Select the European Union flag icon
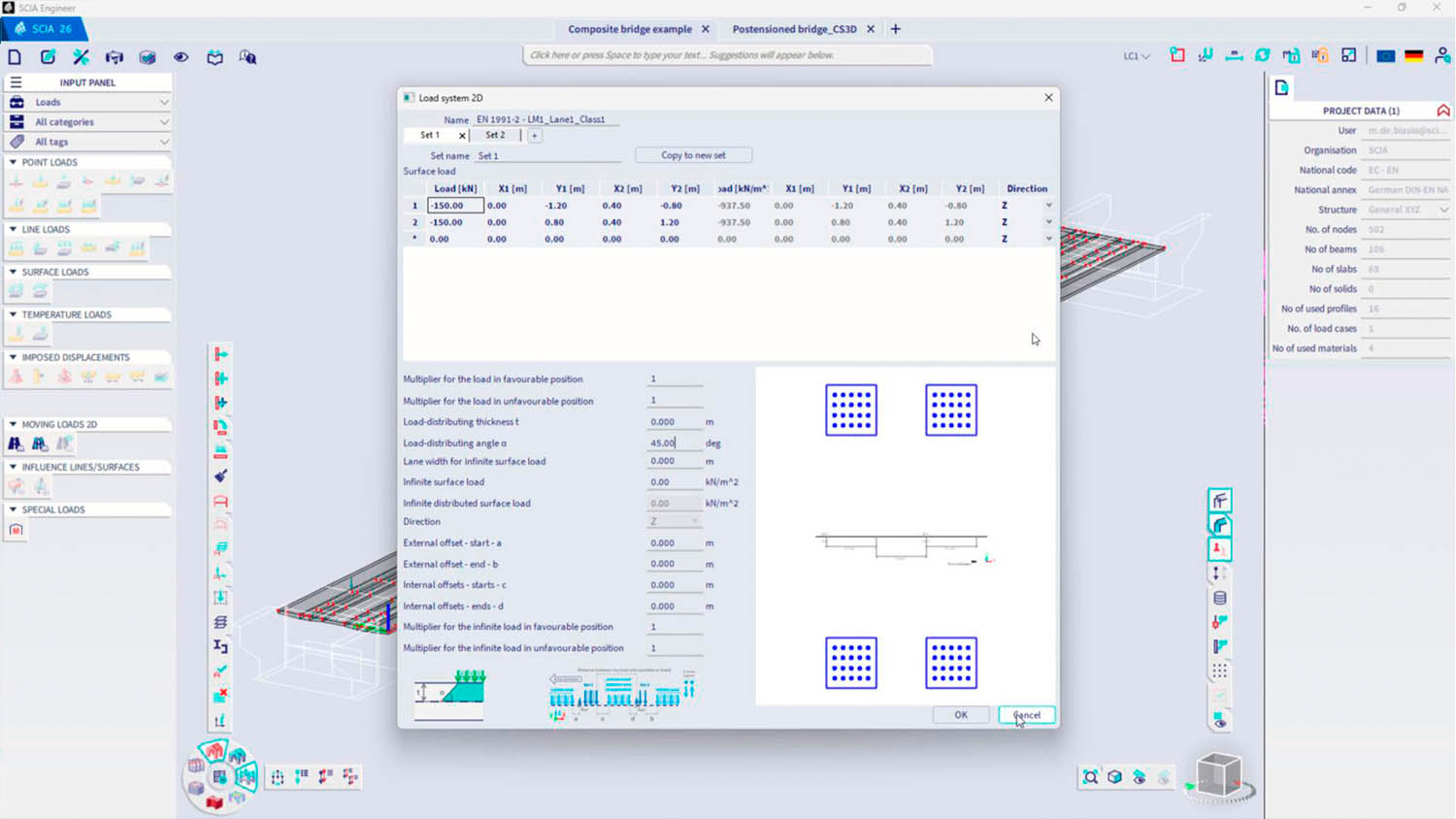Image resolution: width=1456 pixels, height=819 pixels. [x=1385, y=56]
